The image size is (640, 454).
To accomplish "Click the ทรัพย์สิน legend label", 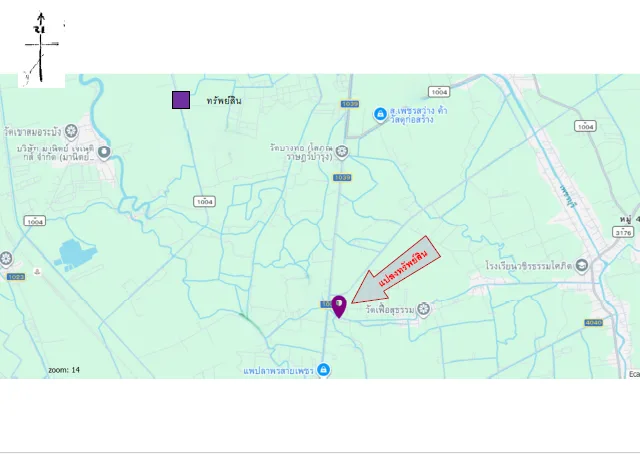I will click(224, 101).
